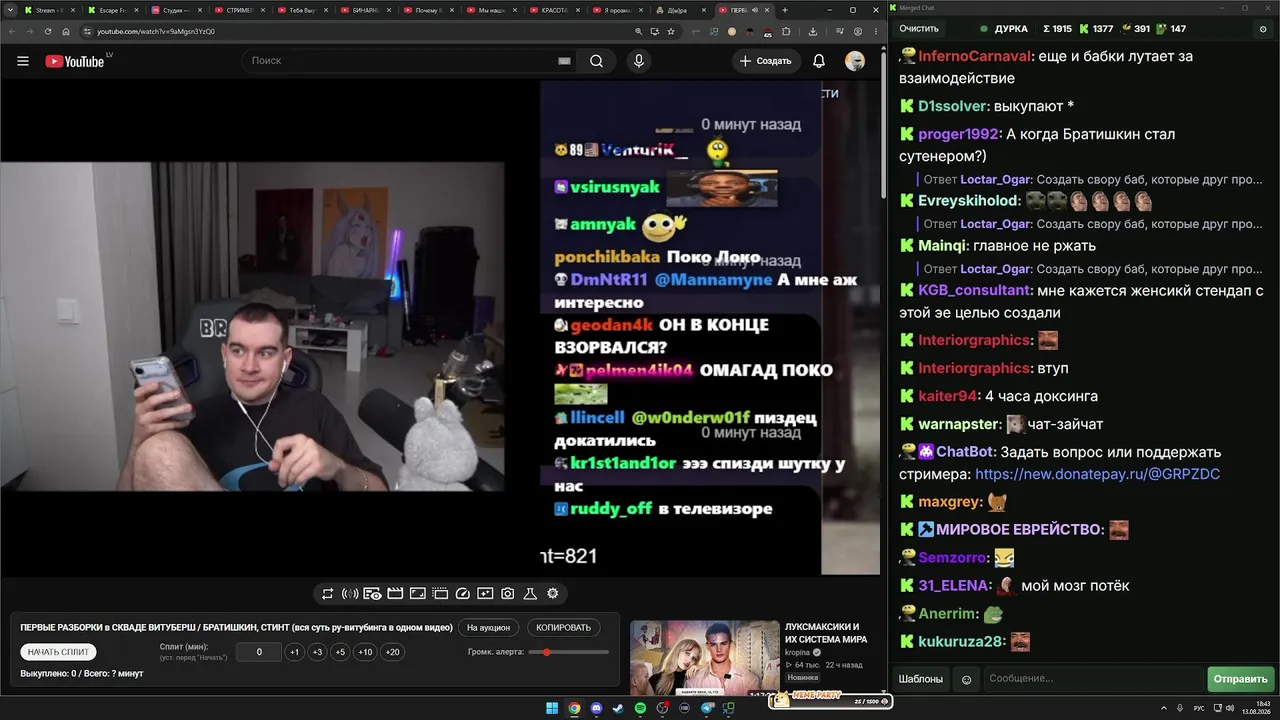Click username InfernoCarnaval in chat
The width and height of the screenshot is (1280, 720).
click(x=975, y=57)
